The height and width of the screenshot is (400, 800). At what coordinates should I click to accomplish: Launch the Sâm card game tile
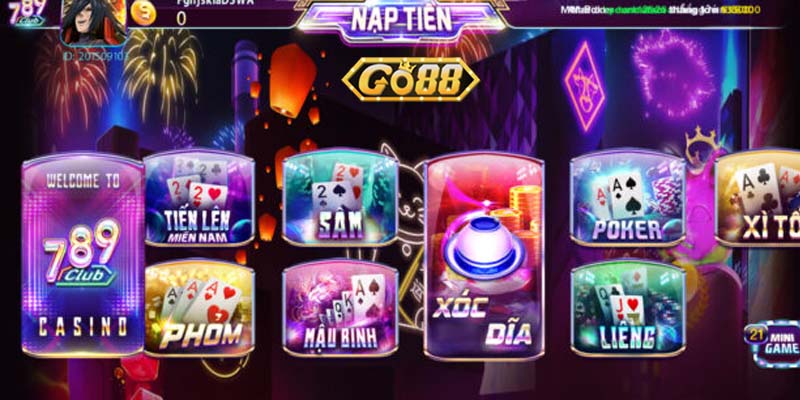[x=340, y=198]
